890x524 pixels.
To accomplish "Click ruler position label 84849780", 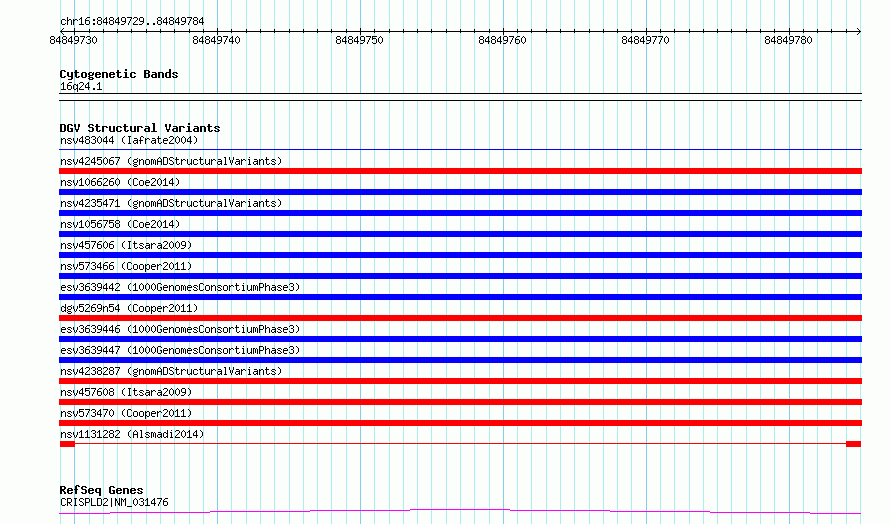I will (788, 40).
